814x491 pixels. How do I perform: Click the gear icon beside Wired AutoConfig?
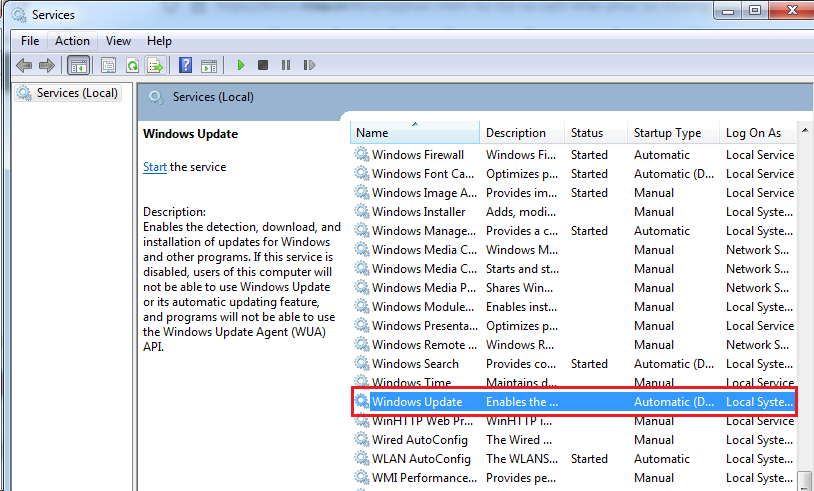362,439
